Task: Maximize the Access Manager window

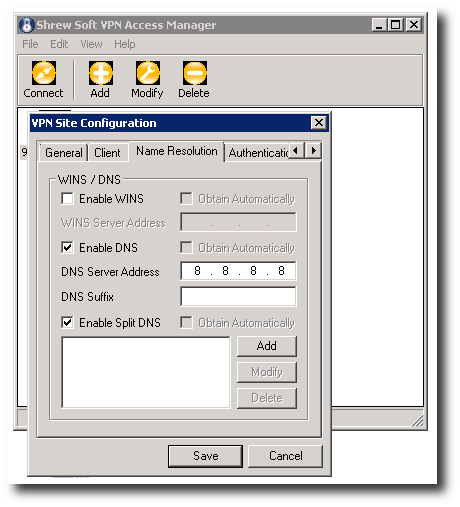Action: (396, 25)
